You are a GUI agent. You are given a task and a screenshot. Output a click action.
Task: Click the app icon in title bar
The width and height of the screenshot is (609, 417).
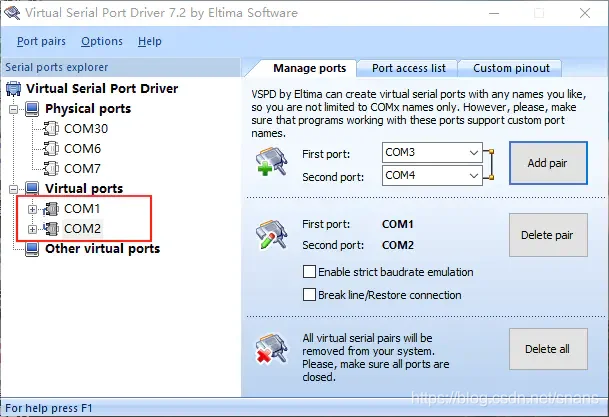[x=12, y=13]
